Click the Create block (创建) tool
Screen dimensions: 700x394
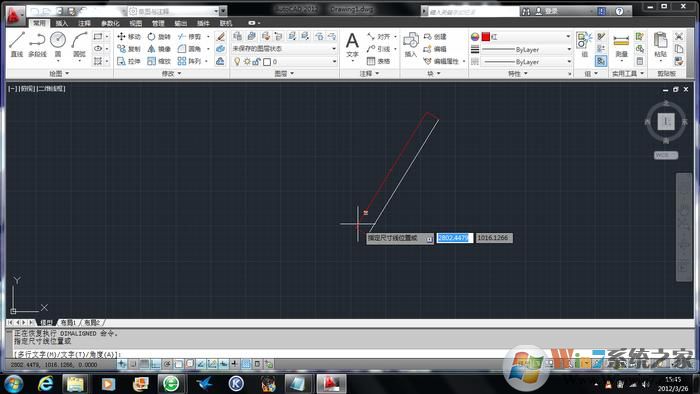tap(435, 37)
